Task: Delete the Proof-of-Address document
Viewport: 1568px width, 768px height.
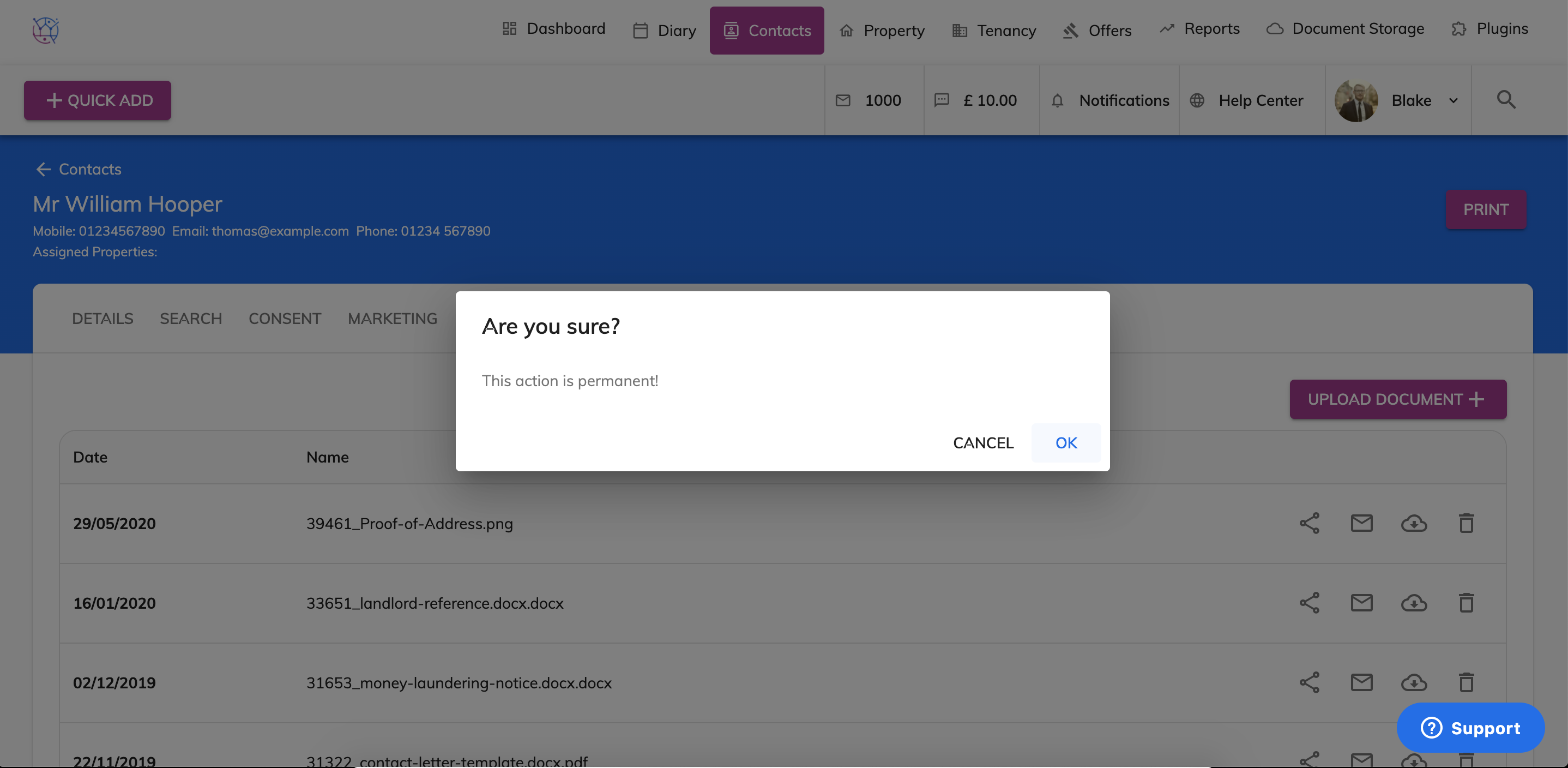Action: tap(1466, 523)
